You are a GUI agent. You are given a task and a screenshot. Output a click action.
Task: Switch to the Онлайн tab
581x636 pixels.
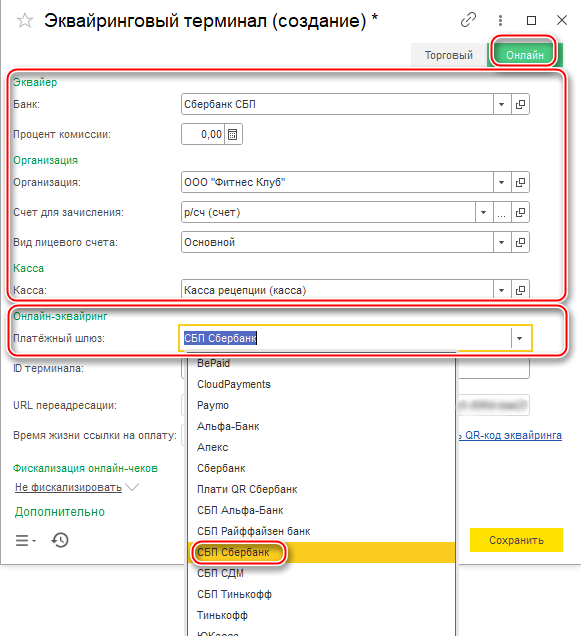pyautogui.click(x=525, y=55)
